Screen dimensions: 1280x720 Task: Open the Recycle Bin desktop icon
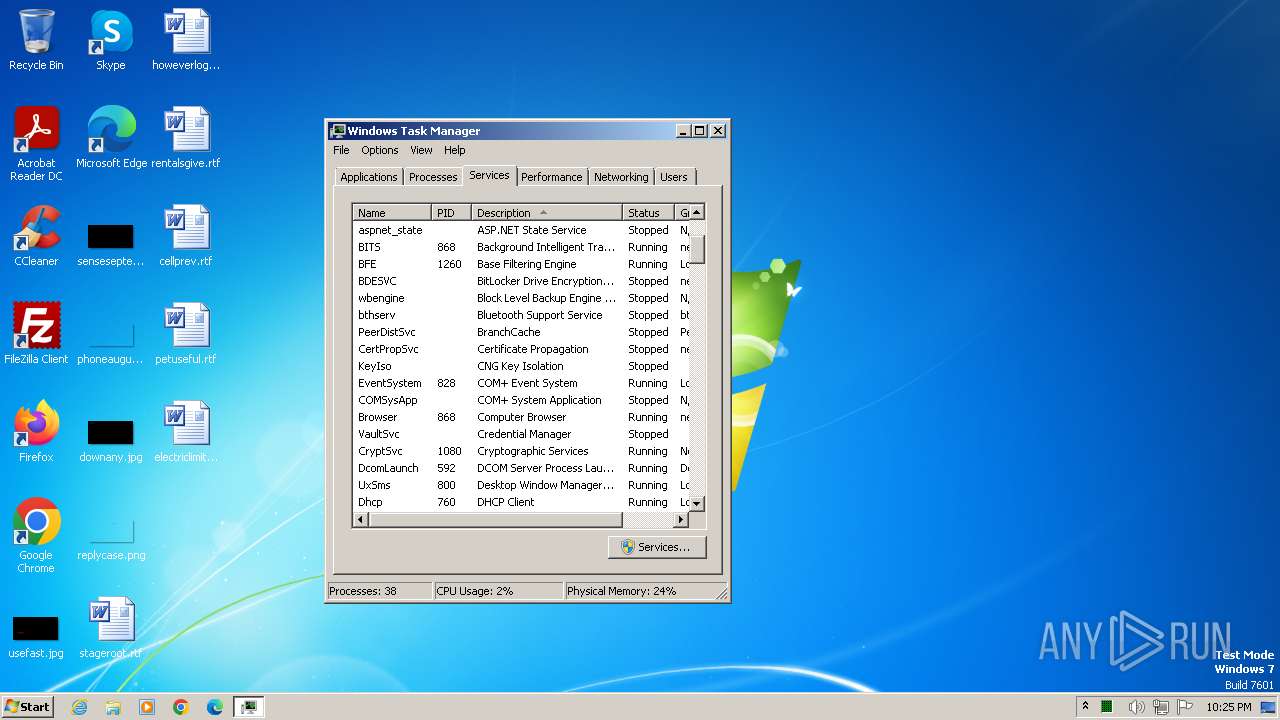[x=36, y=40]
